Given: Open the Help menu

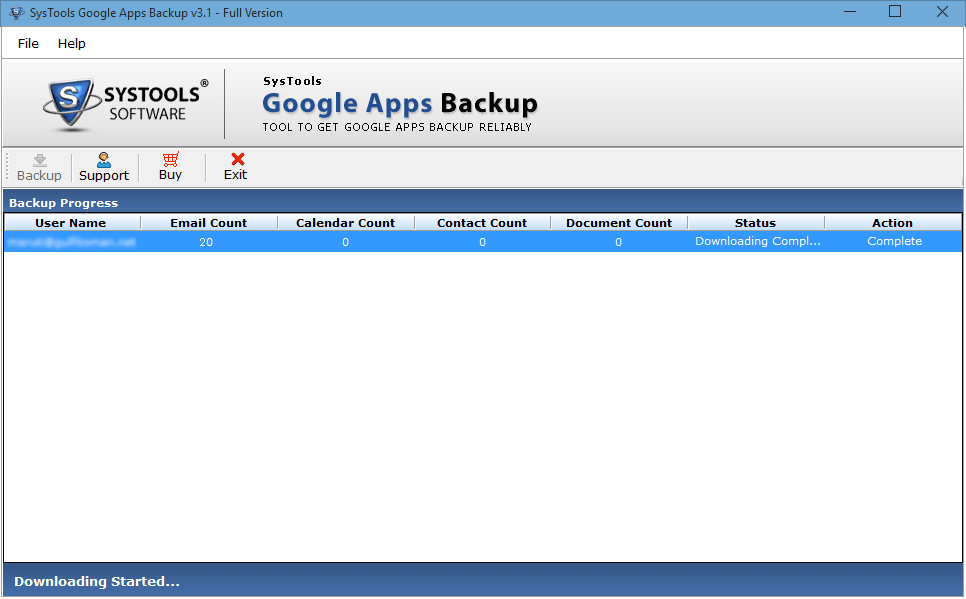Looking at the screenshot, I should click(x=71, y=44).
